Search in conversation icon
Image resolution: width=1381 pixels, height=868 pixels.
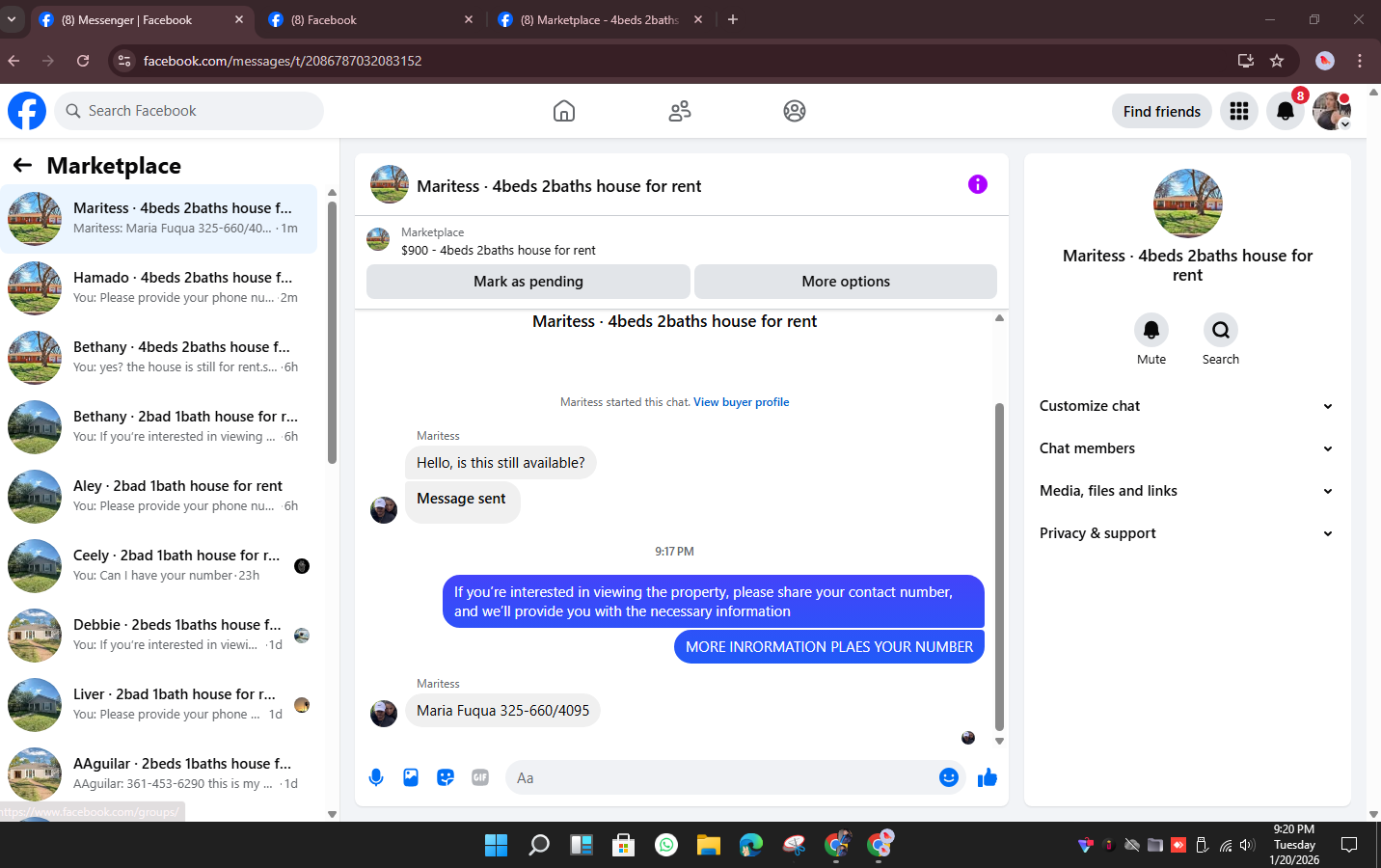[1221, 330]
